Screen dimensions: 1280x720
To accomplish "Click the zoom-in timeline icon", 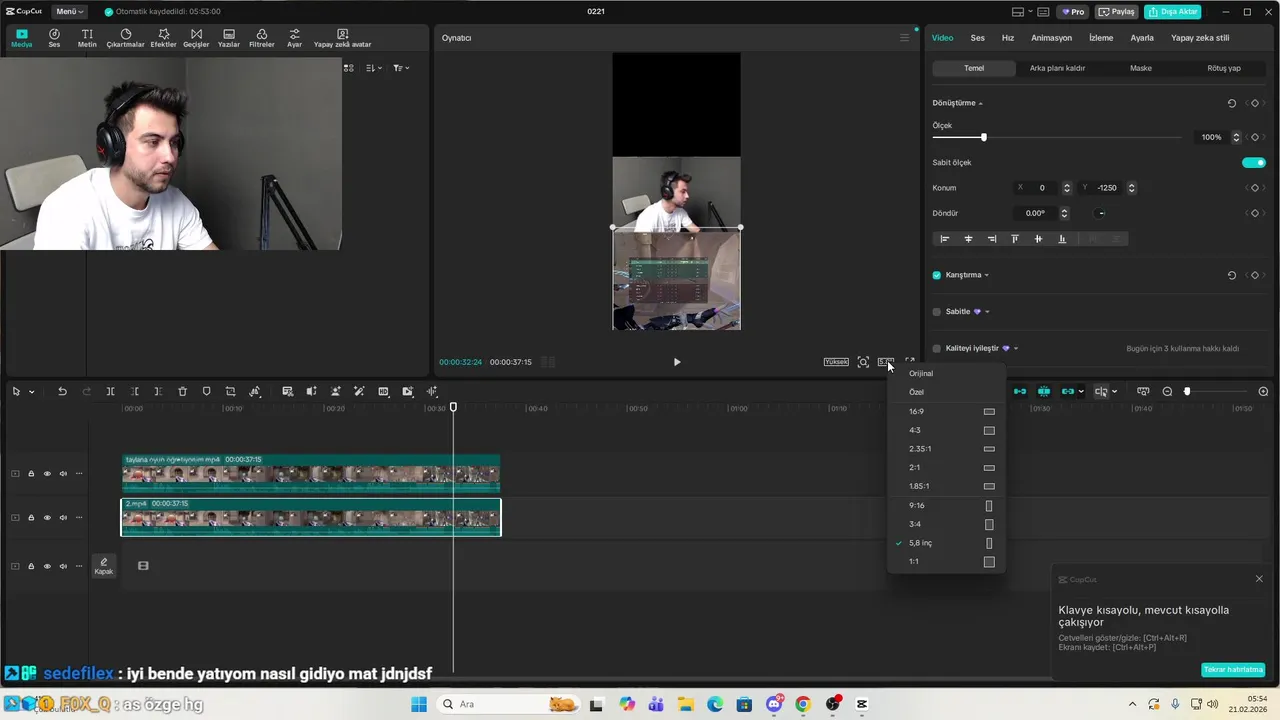I will [x=1263, y=392].
